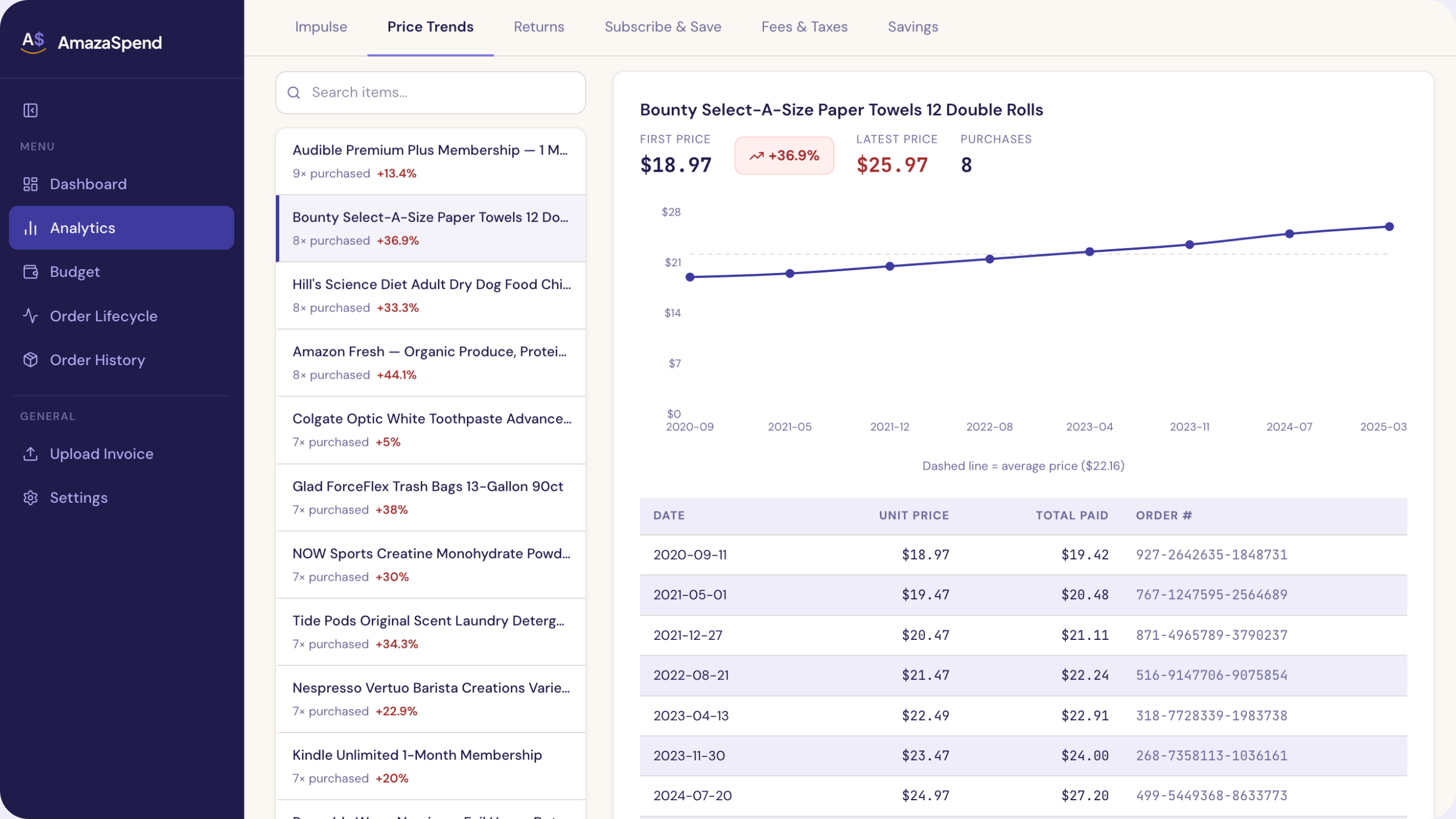The height and width of the screenshot is (819, 1456).
Task: Open the Subscribe & Save tab
Action: pos(663,27)
